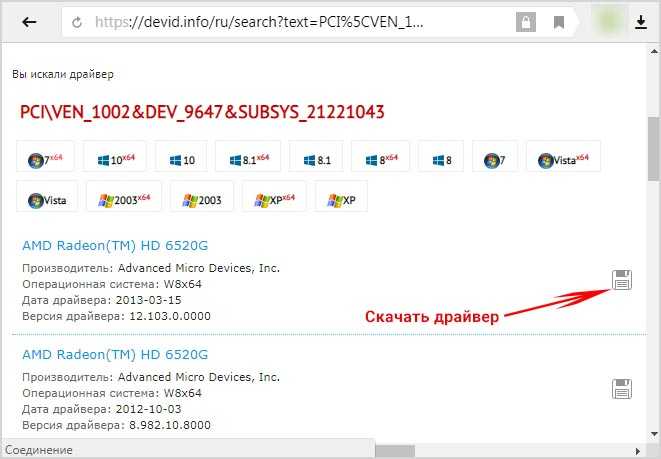Click the 'Соединение' status bar text
661x459 pixels.
pyautogui.click(x=39, y=450)
